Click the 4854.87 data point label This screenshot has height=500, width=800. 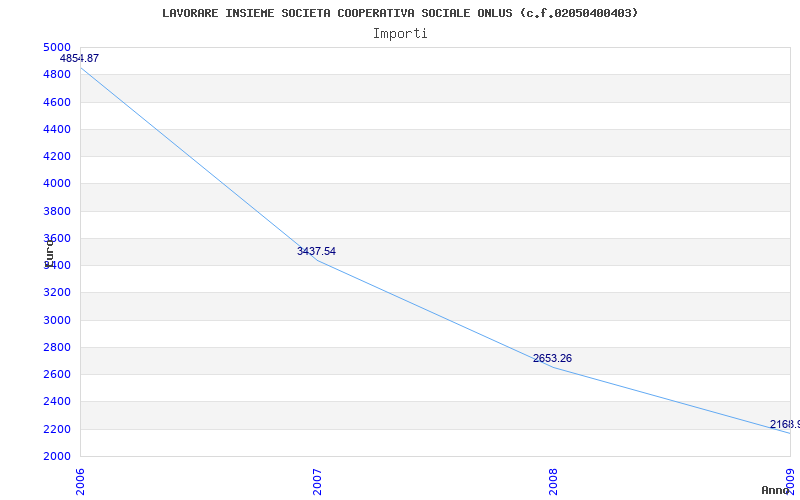click(x=79, y=58)
